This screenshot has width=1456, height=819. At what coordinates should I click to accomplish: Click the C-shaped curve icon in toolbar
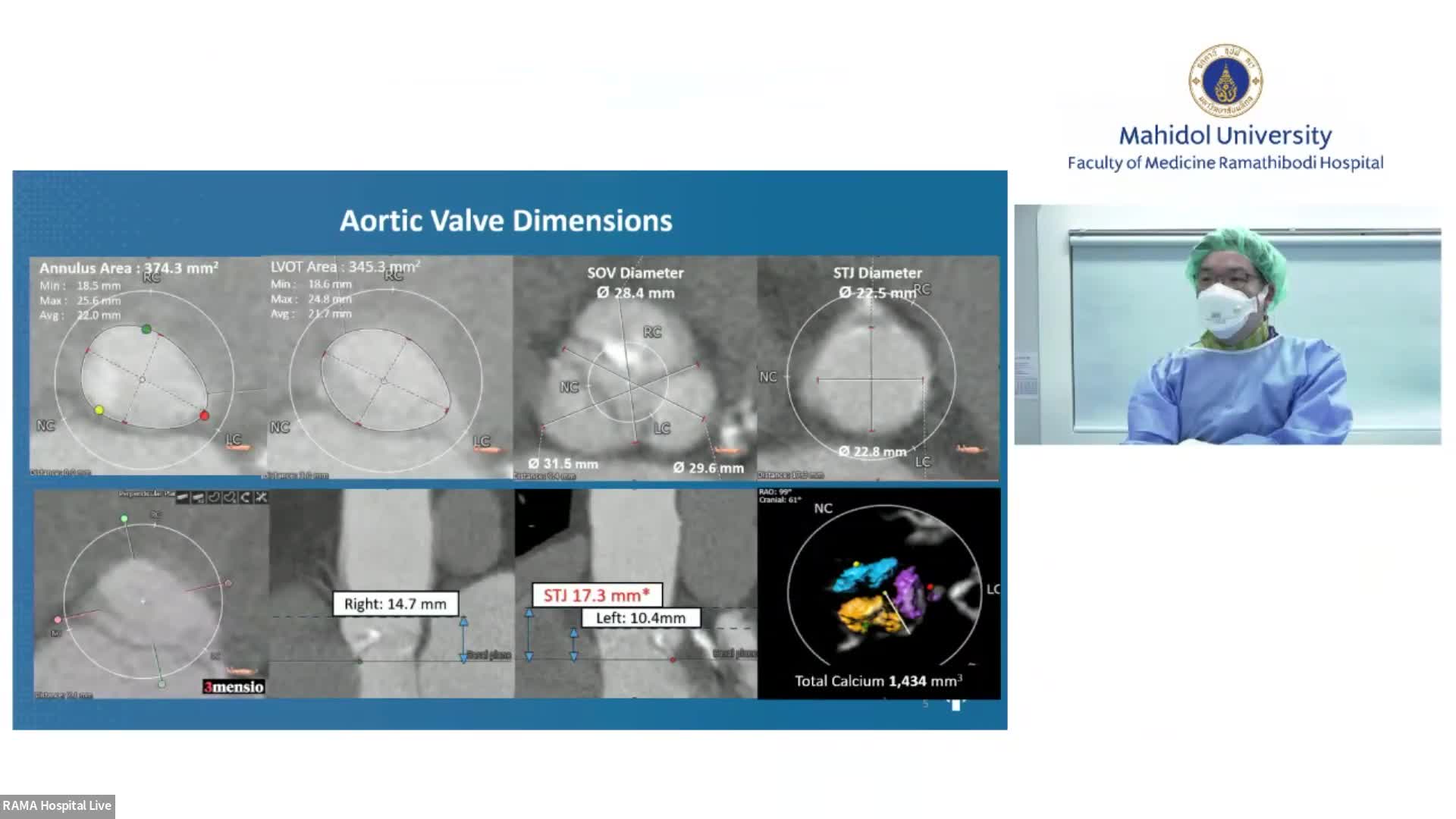pyautogui.click(x=246, y=497)
